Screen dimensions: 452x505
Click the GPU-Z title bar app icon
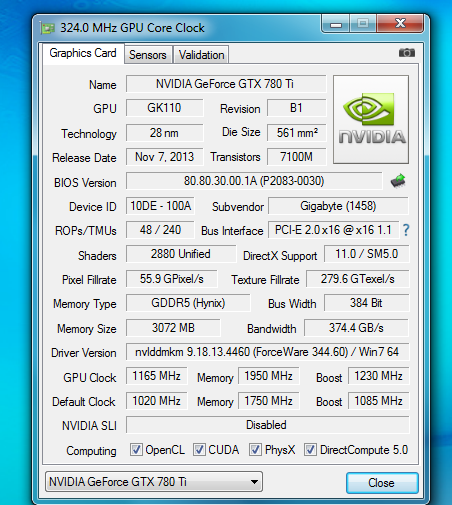[47, 28]
